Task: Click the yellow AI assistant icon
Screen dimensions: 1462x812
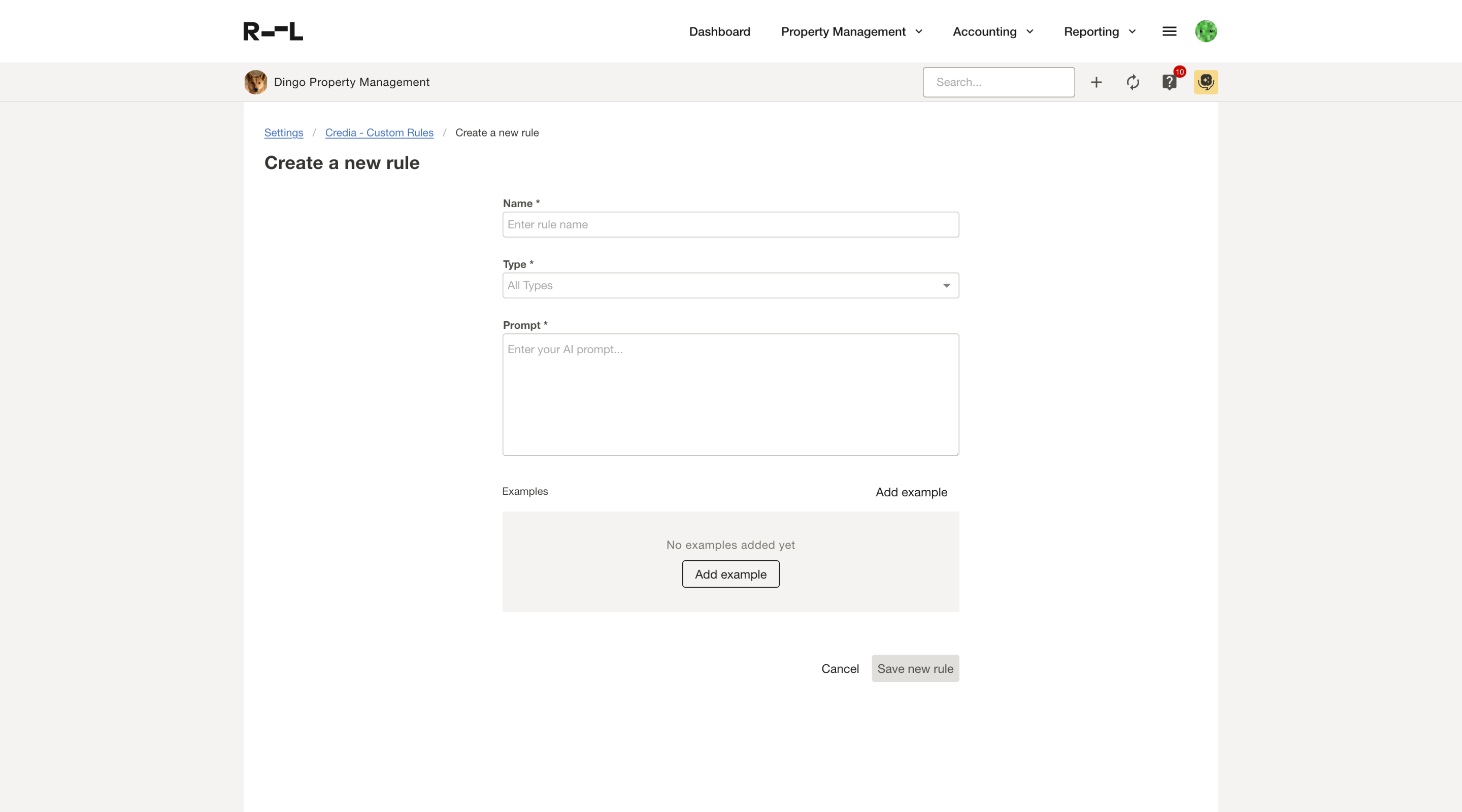Action: click(x=1206, y=82)
